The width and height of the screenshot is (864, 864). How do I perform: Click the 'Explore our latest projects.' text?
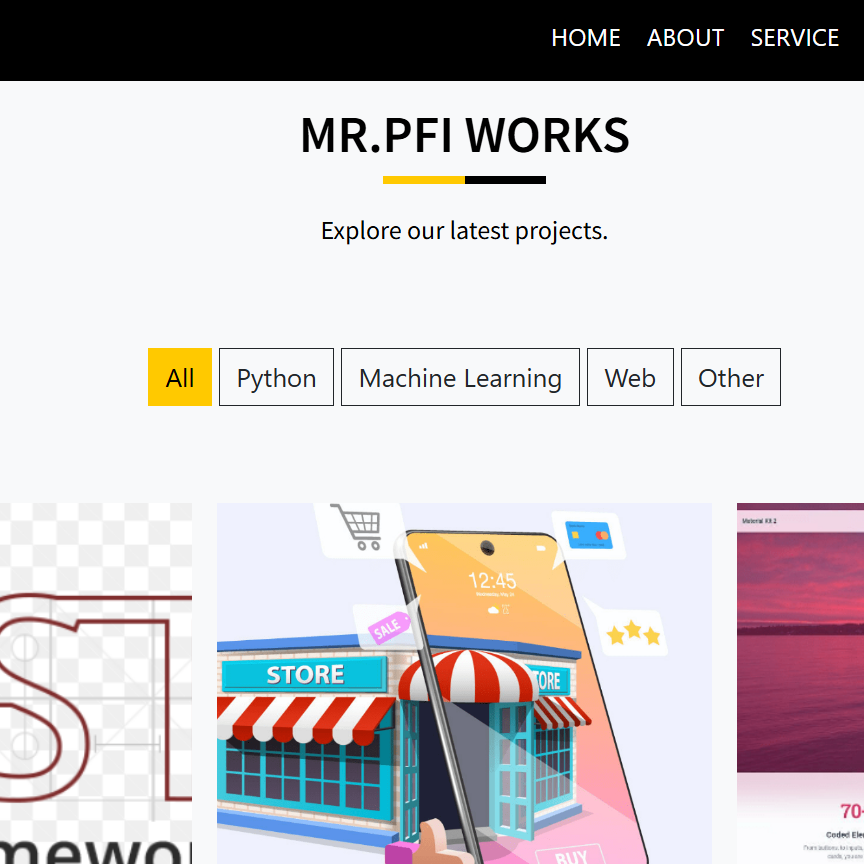tap(464, 231)
